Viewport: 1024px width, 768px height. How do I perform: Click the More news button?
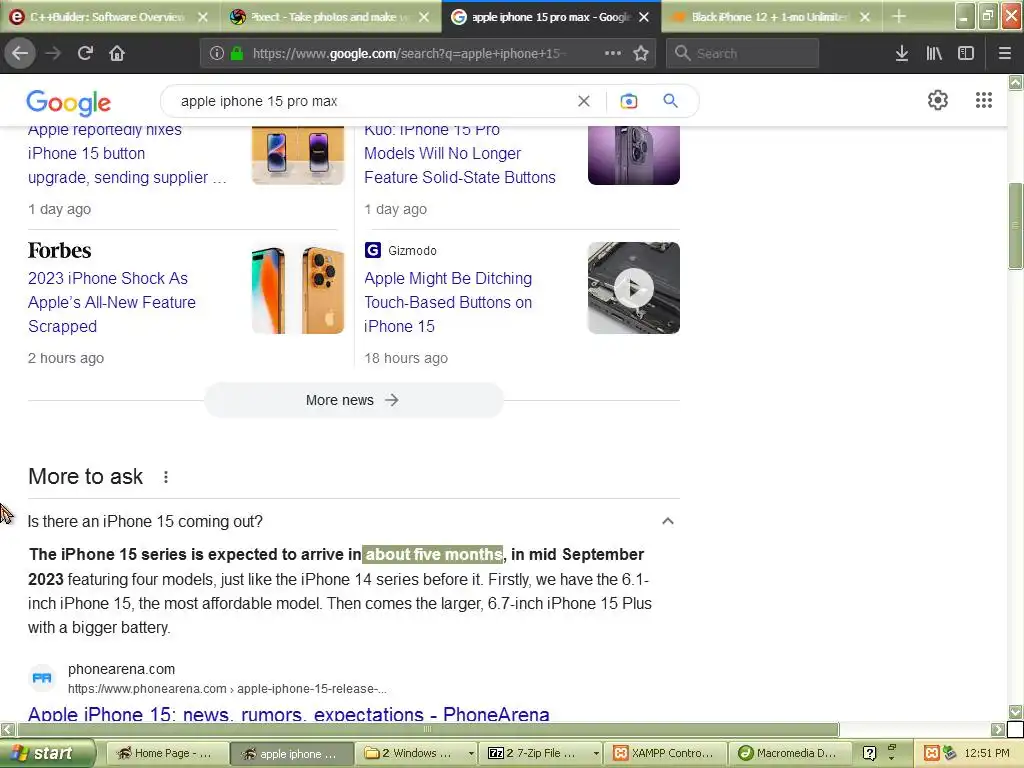353,400
